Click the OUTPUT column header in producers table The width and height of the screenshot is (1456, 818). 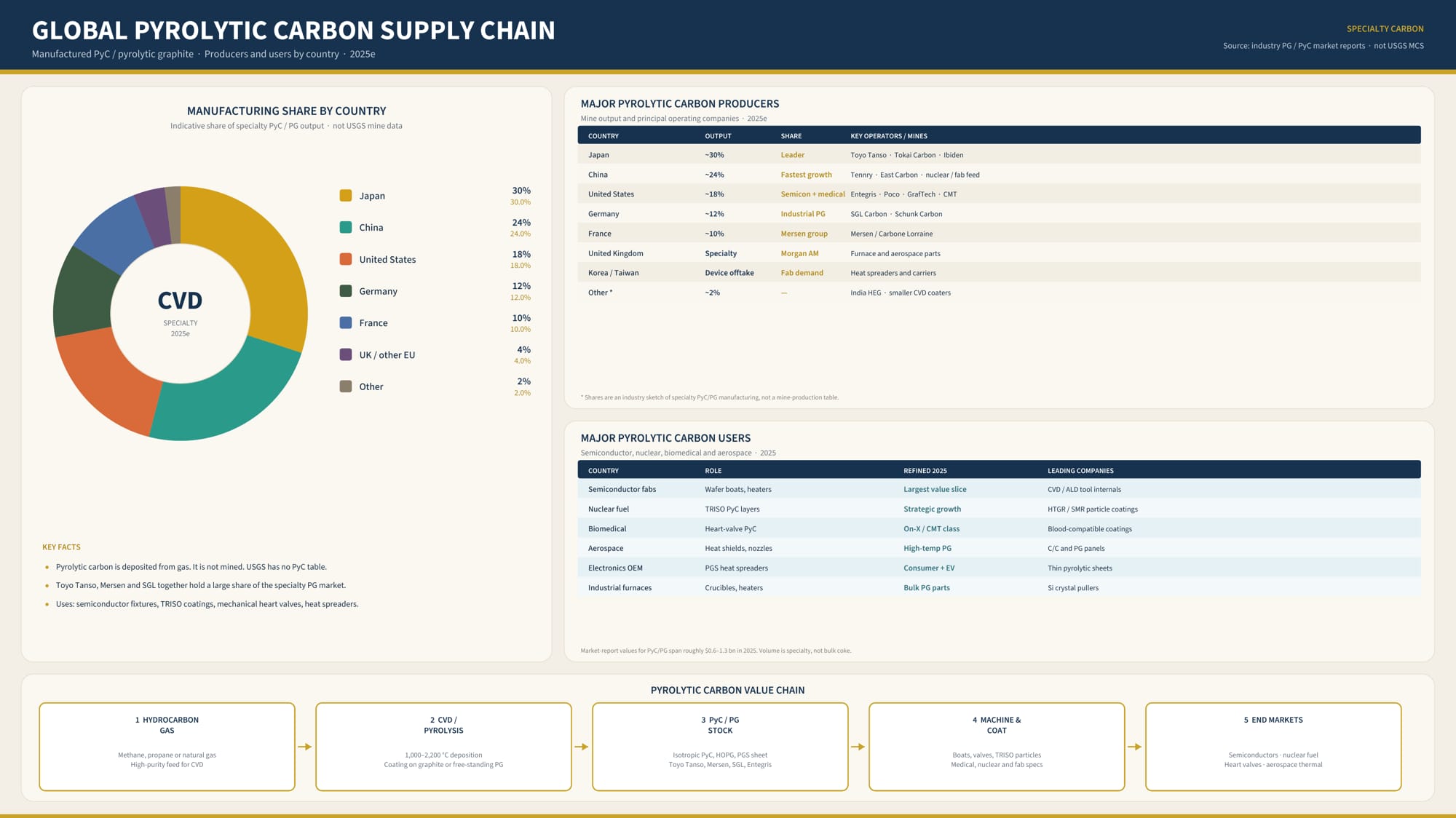pos(718,136)
